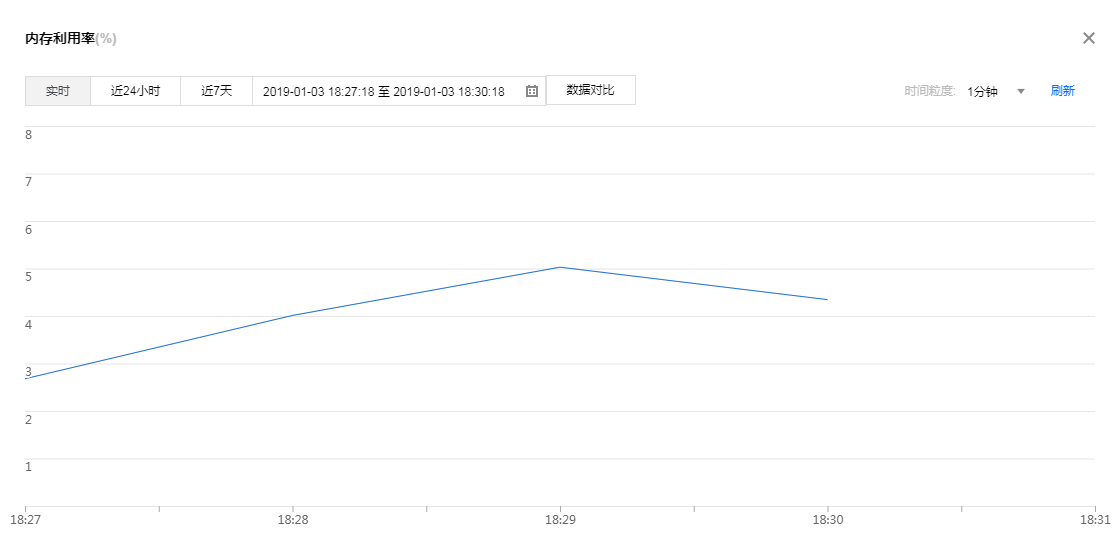Click the 刷新 refresh link

tap(1062, 91)
